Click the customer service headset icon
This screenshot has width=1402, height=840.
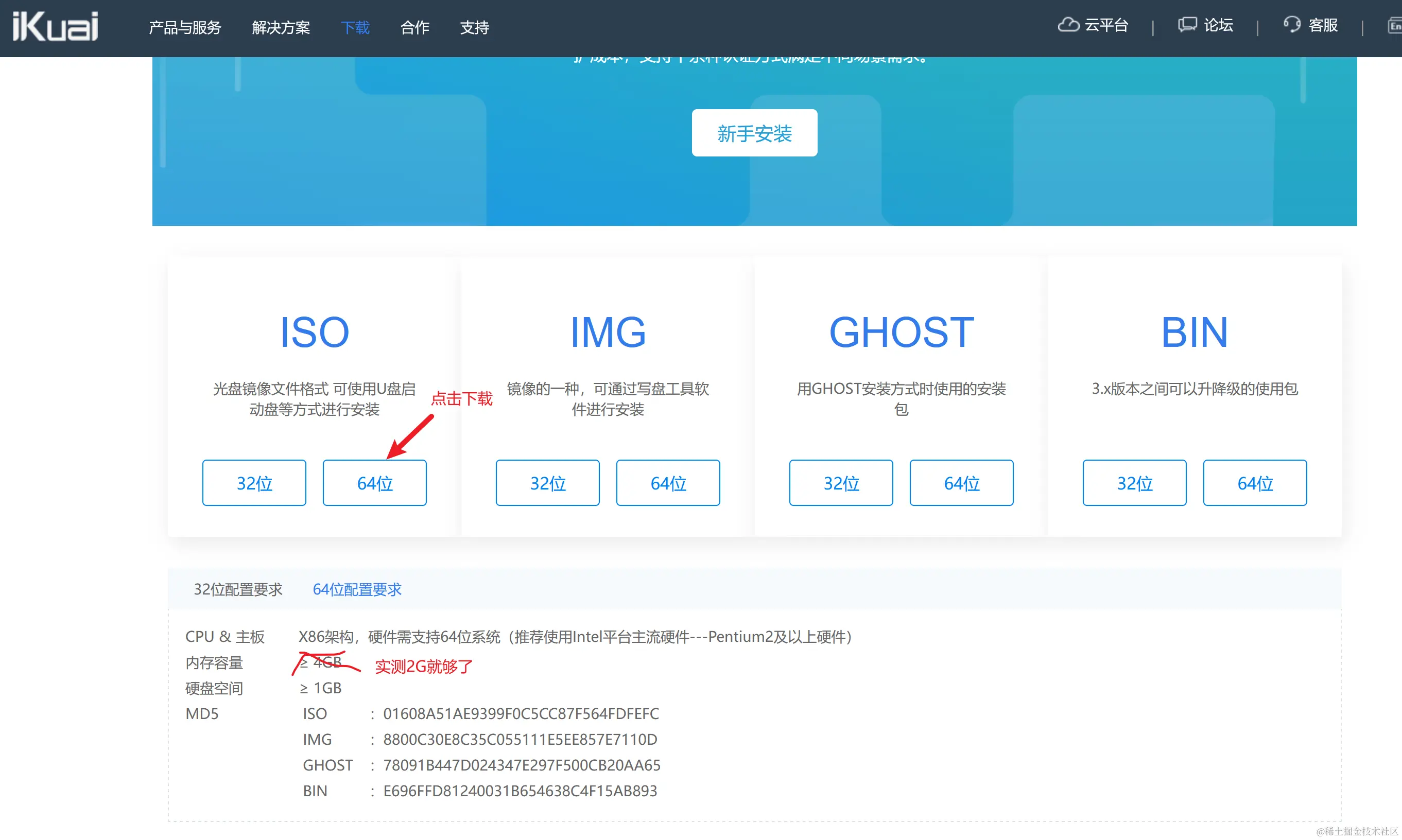[x=1292, y=25]
